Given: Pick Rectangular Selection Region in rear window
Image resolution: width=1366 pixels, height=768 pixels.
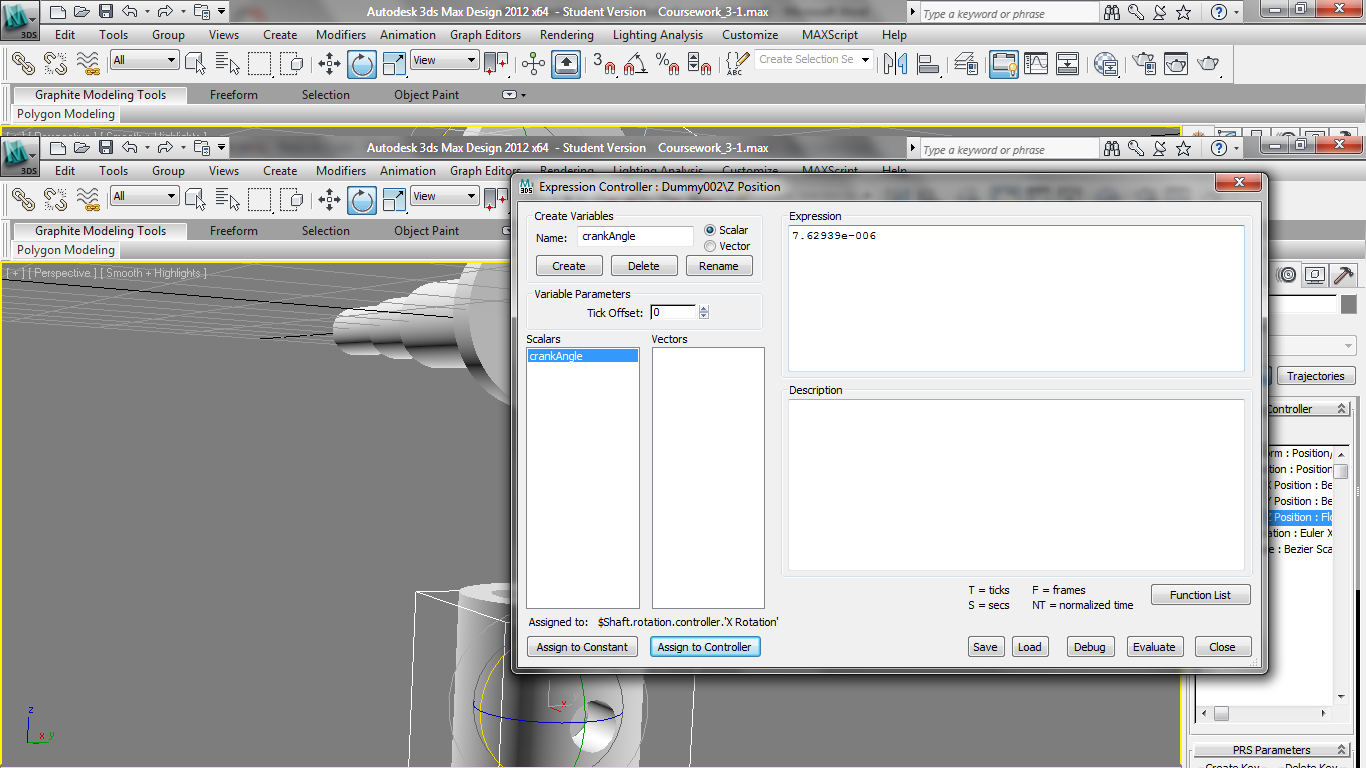Looking at the screenshot, I should [x=260, y=63].
